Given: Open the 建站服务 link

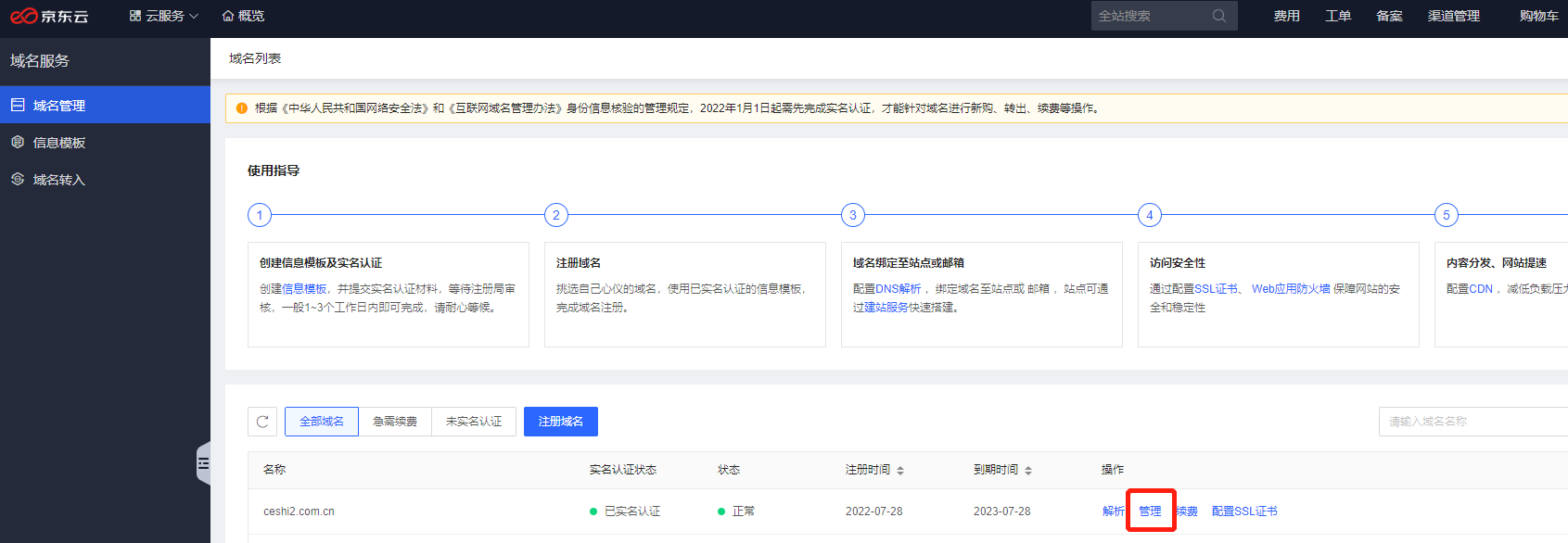Looking at the screenshot, I should tap(886, 308).
